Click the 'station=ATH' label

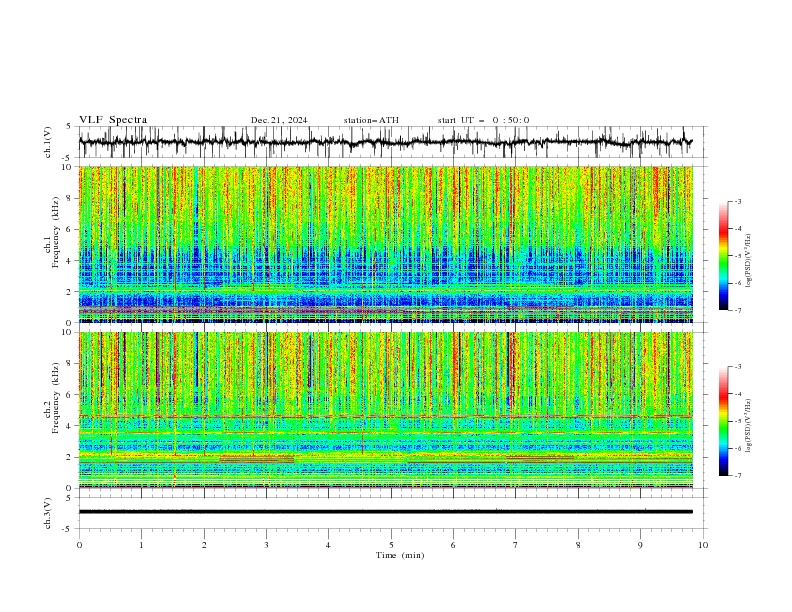click(x=371, y=120)
